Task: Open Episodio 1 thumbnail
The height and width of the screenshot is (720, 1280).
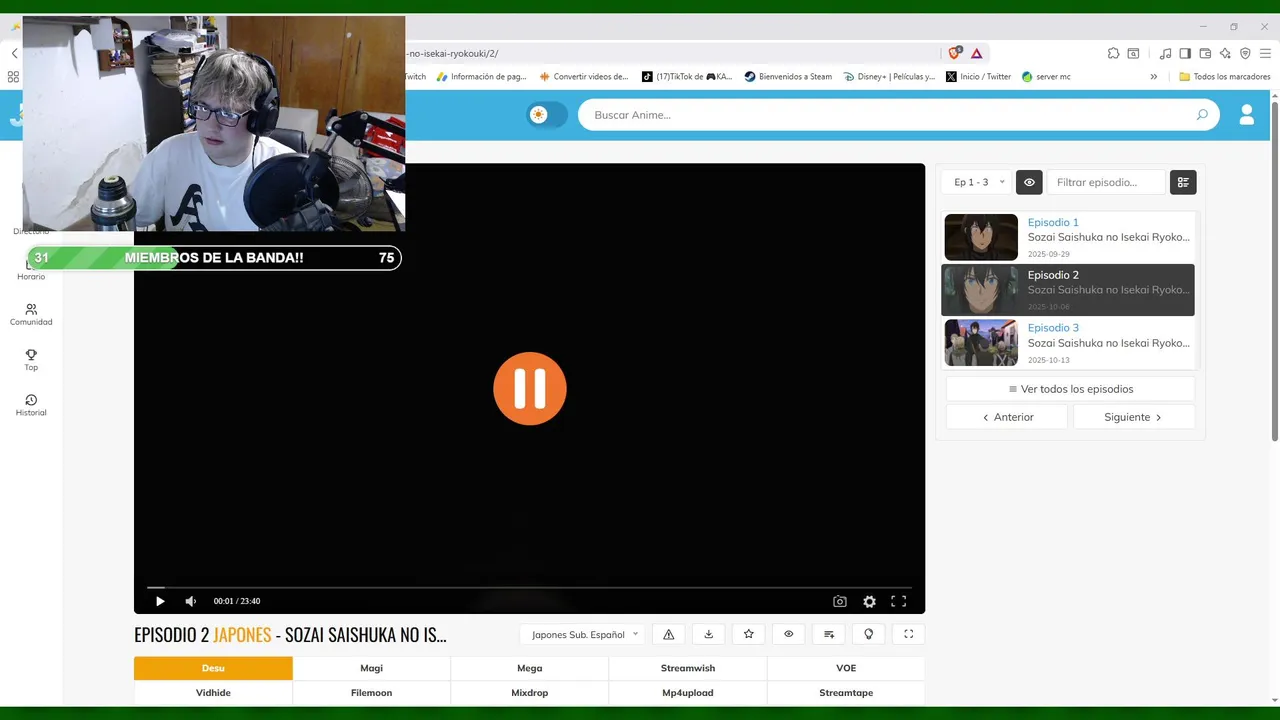Action: [x=981, y=237]
